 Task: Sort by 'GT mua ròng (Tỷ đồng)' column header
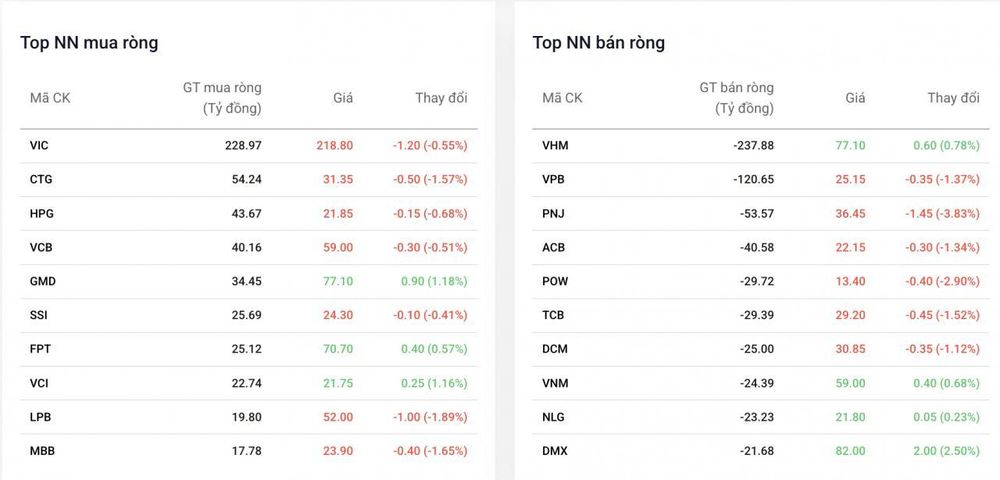click(222, 98)
